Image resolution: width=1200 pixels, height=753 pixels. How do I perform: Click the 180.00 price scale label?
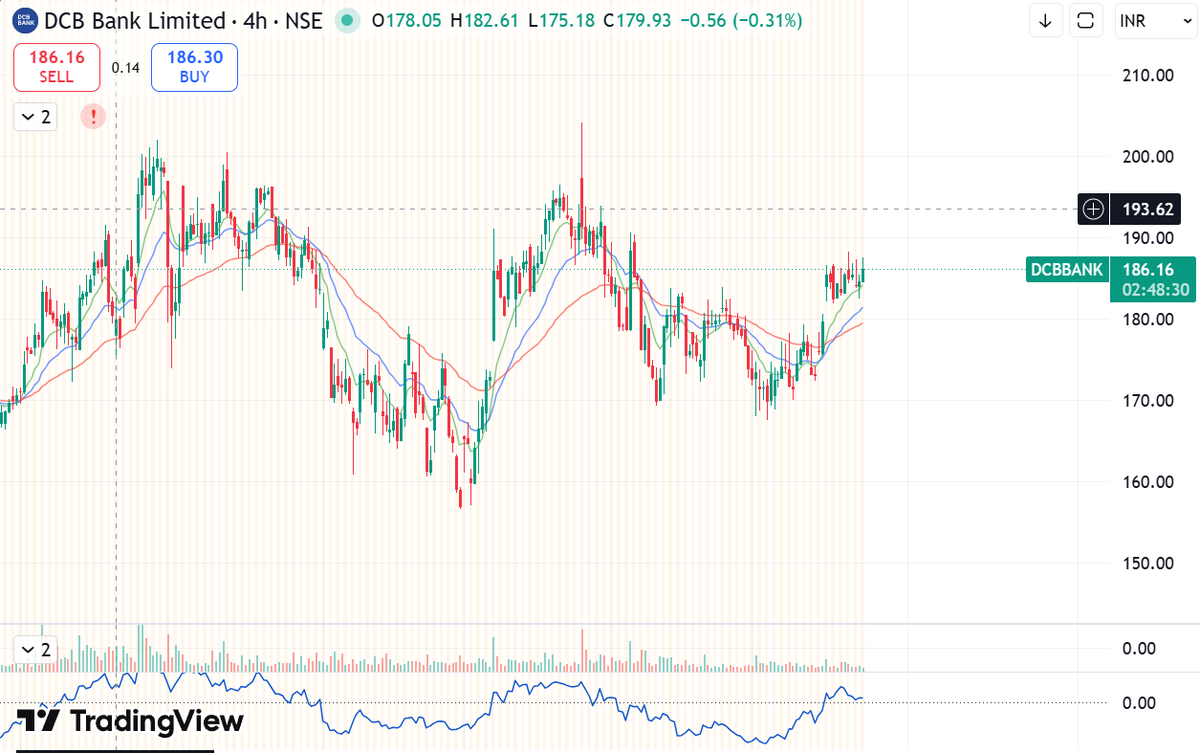click(x=1147, y=319)
